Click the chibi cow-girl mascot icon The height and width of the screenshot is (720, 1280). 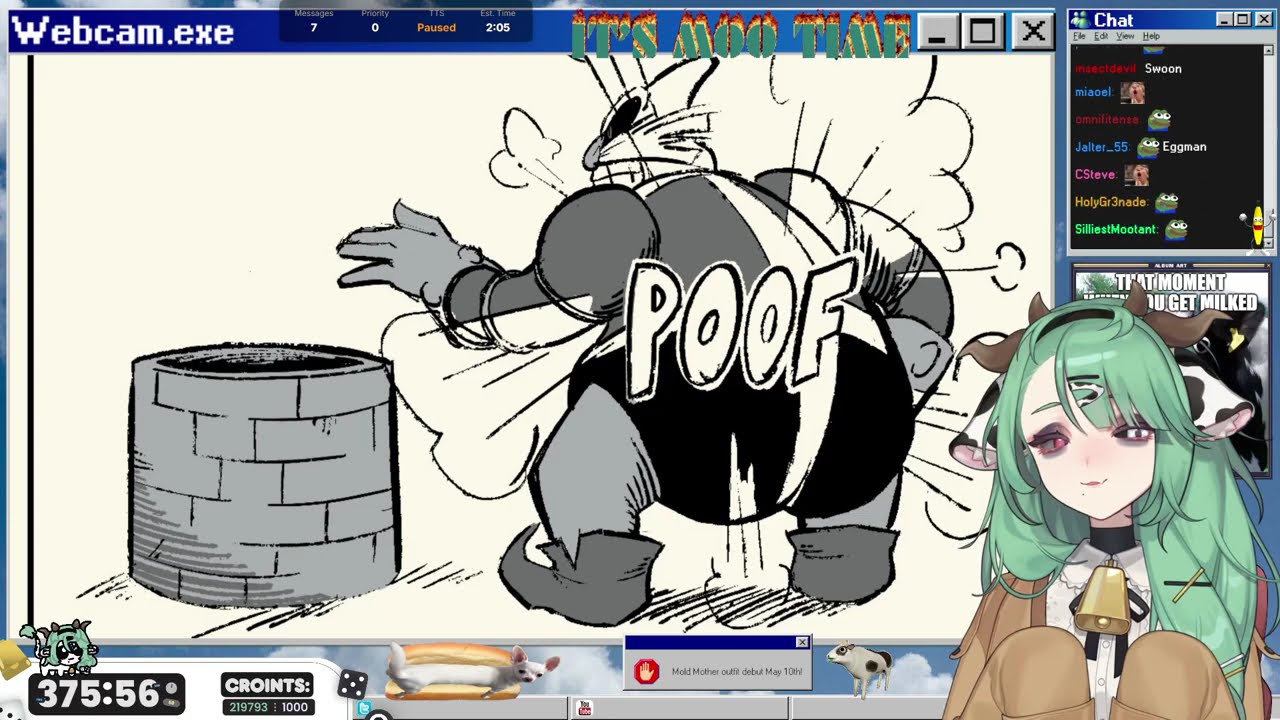point(60,647)
